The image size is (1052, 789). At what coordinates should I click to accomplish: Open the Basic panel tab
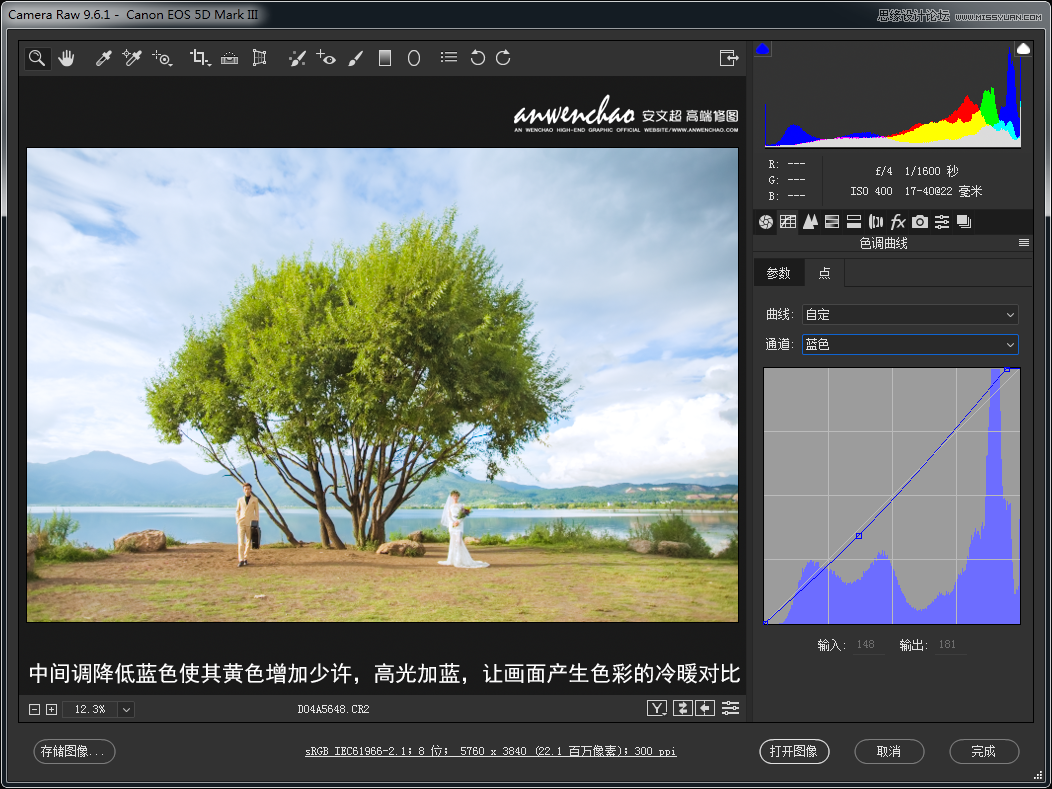point(766,221)
